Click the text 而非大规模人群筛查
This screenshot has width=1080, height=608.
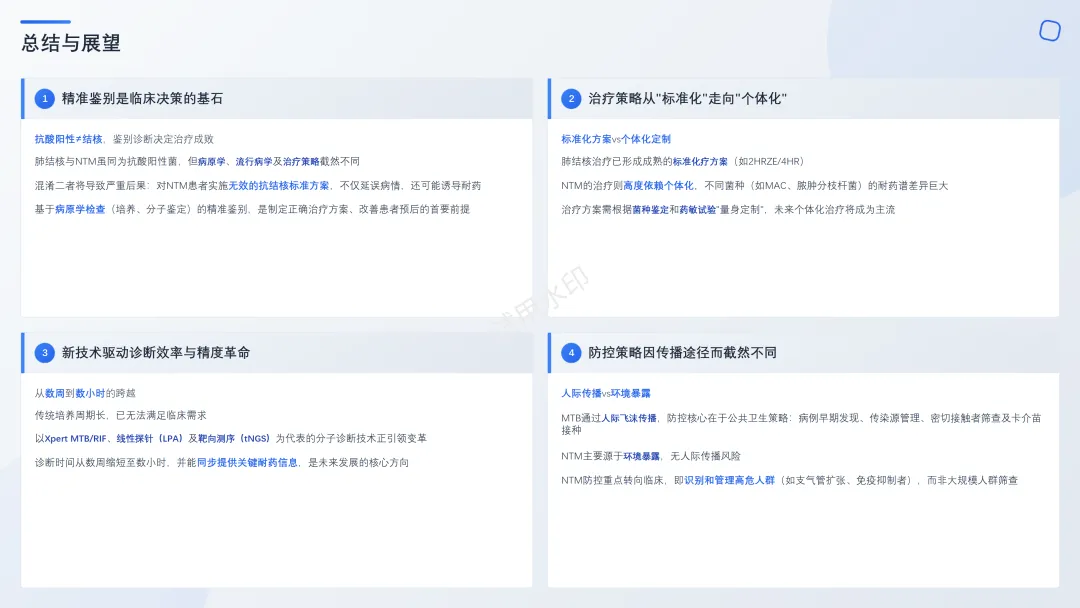pos(973,481)
